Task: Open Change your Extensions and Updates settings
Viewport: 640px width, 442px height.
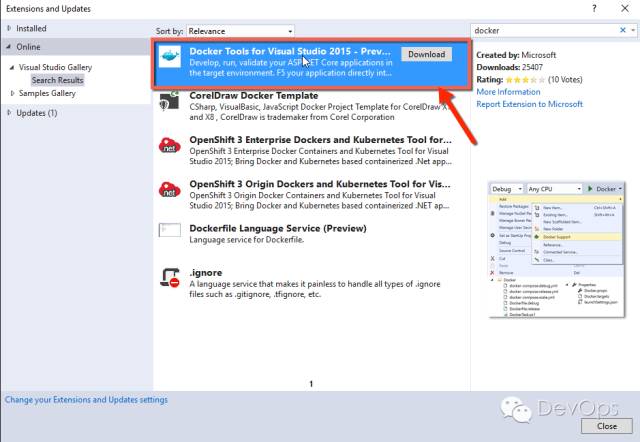Action: point(86,400)
